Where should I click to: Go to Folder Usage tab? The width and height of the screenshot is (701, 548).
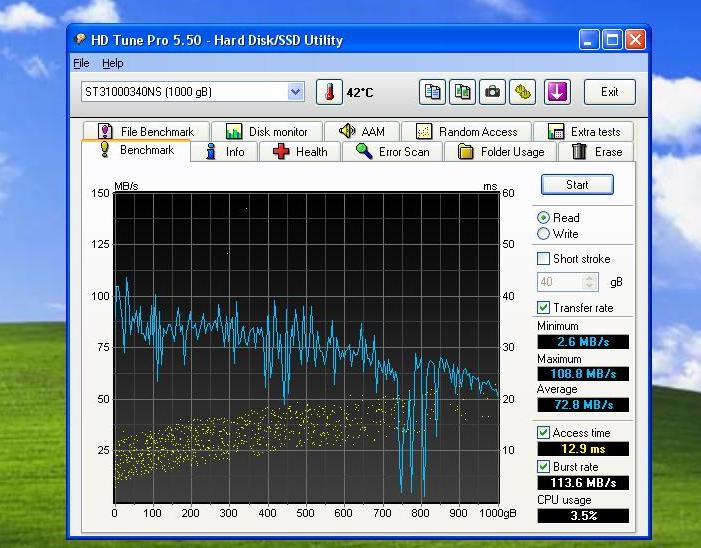pyautogui.click(x=501, y=152)
